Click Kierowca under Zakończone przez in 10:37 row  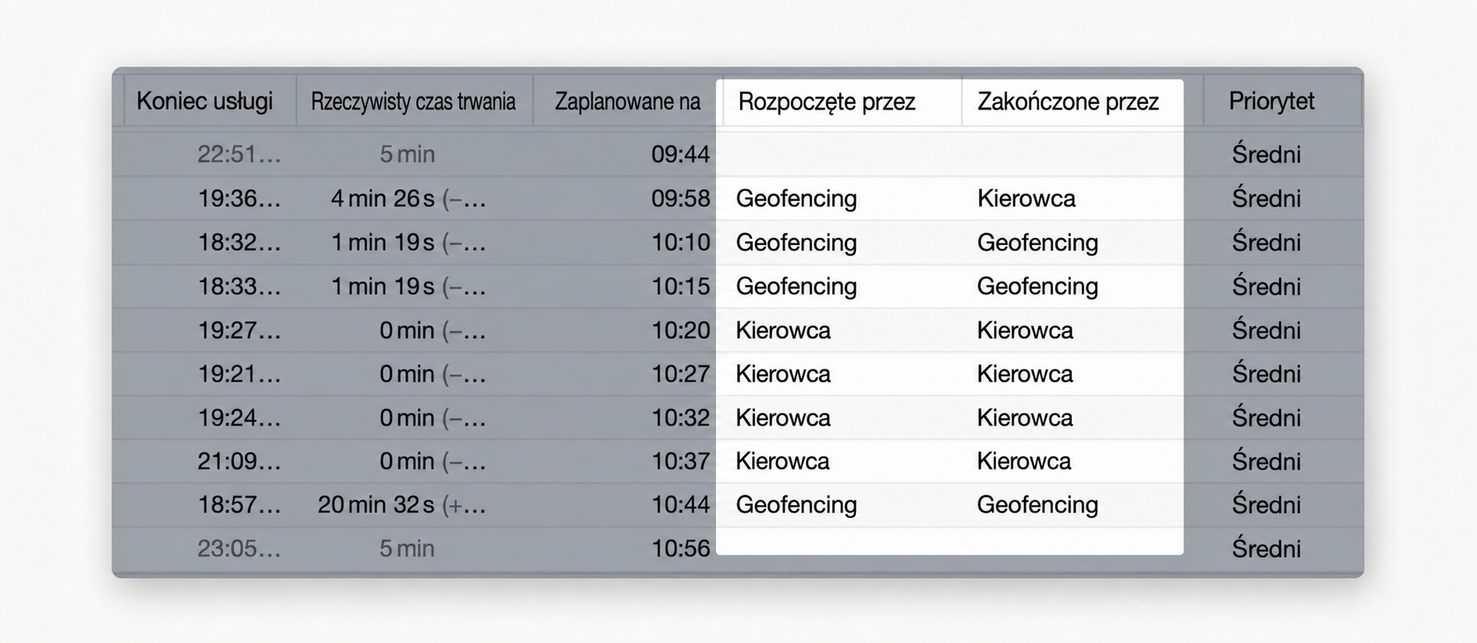tap(1024, 461)
